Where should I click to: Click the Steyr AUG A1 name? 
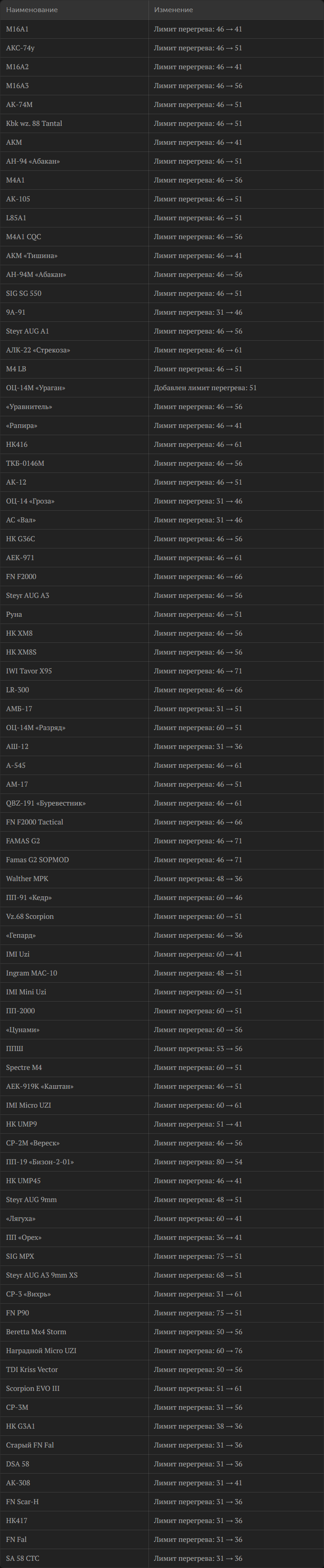pyautogui.click(x=27, y=331)
